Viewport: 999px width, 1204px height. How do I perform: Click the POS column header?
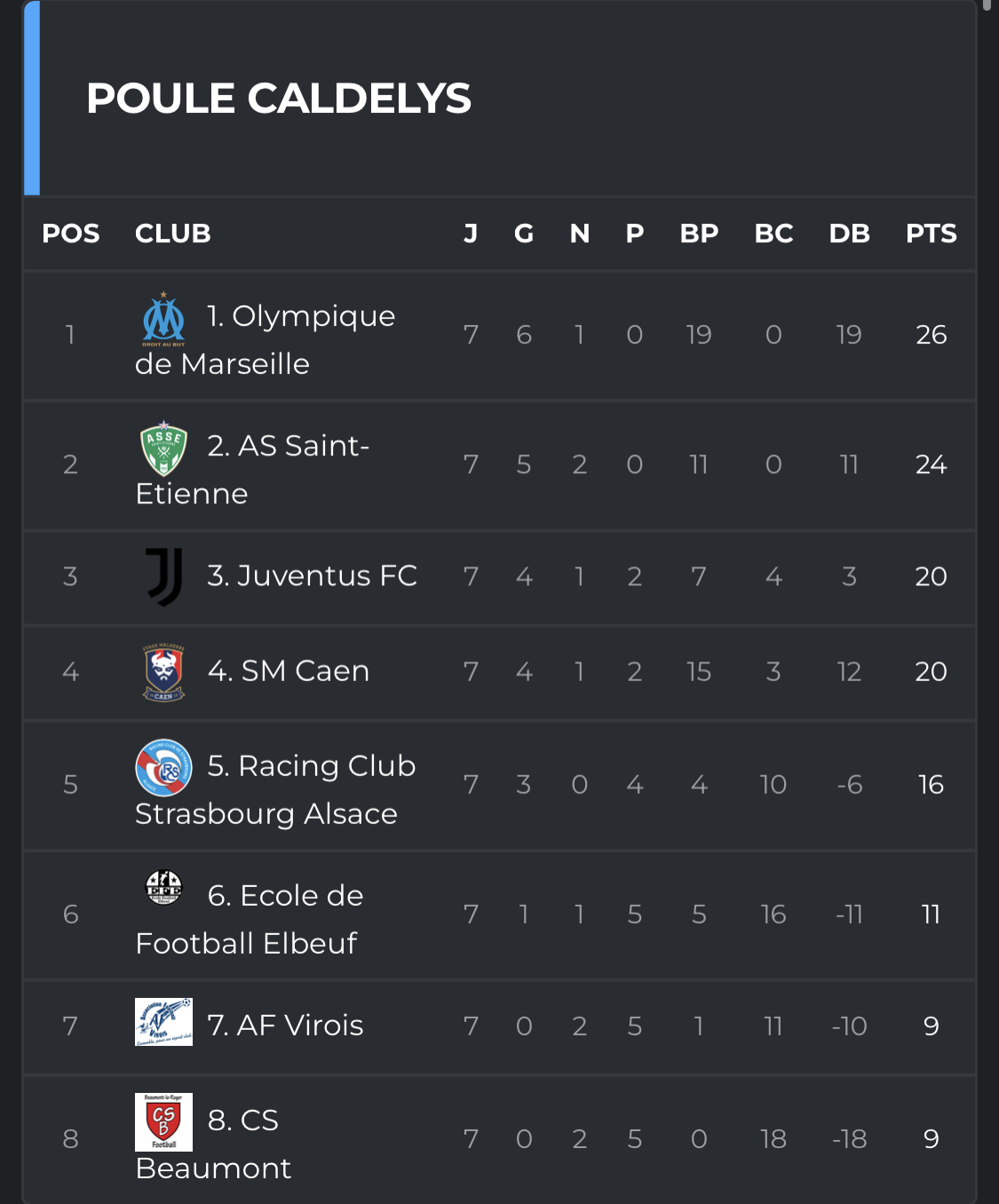coord(71,234)
